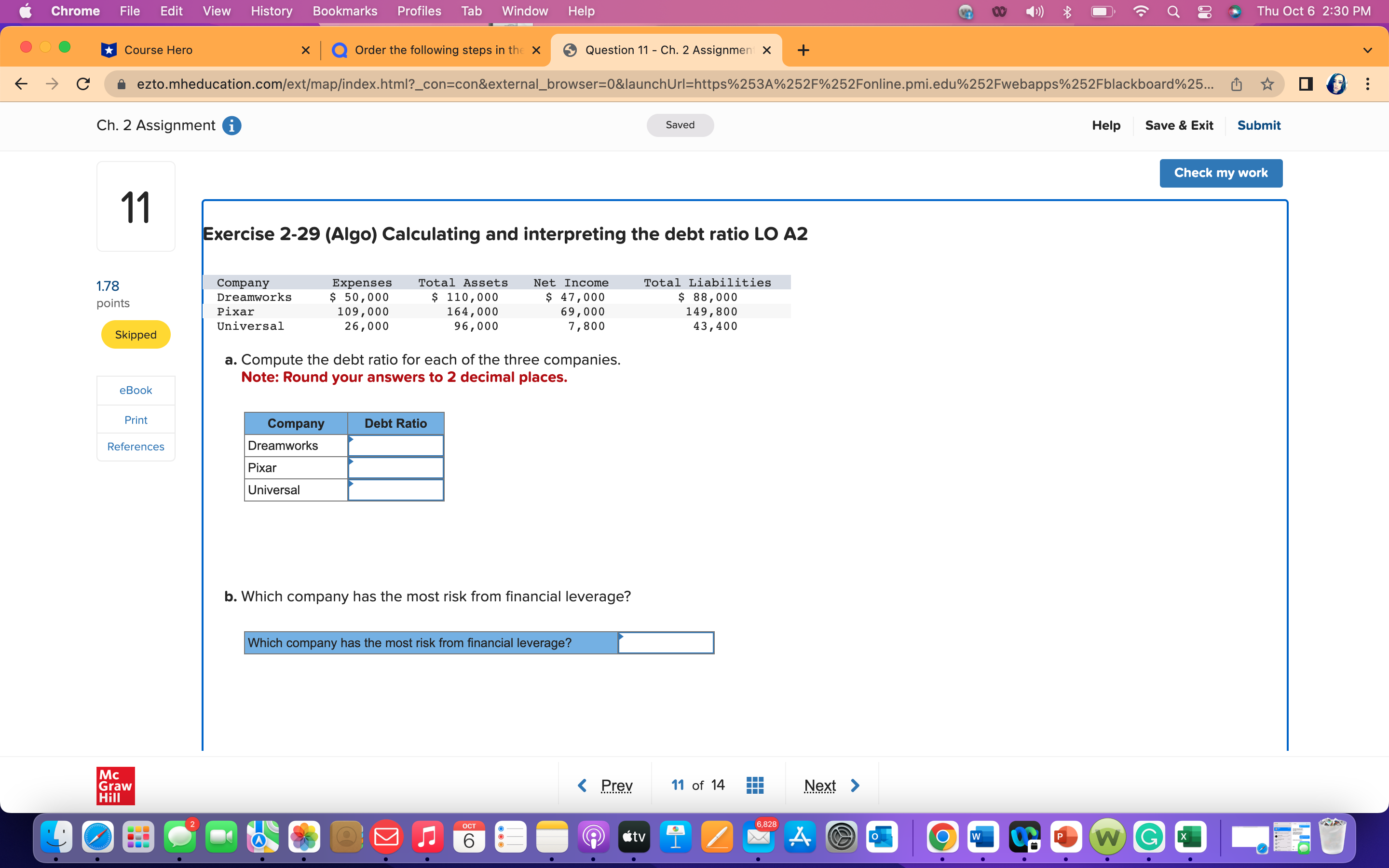
Task: Open the Bookmarks menu
Action: click(345, 11)
